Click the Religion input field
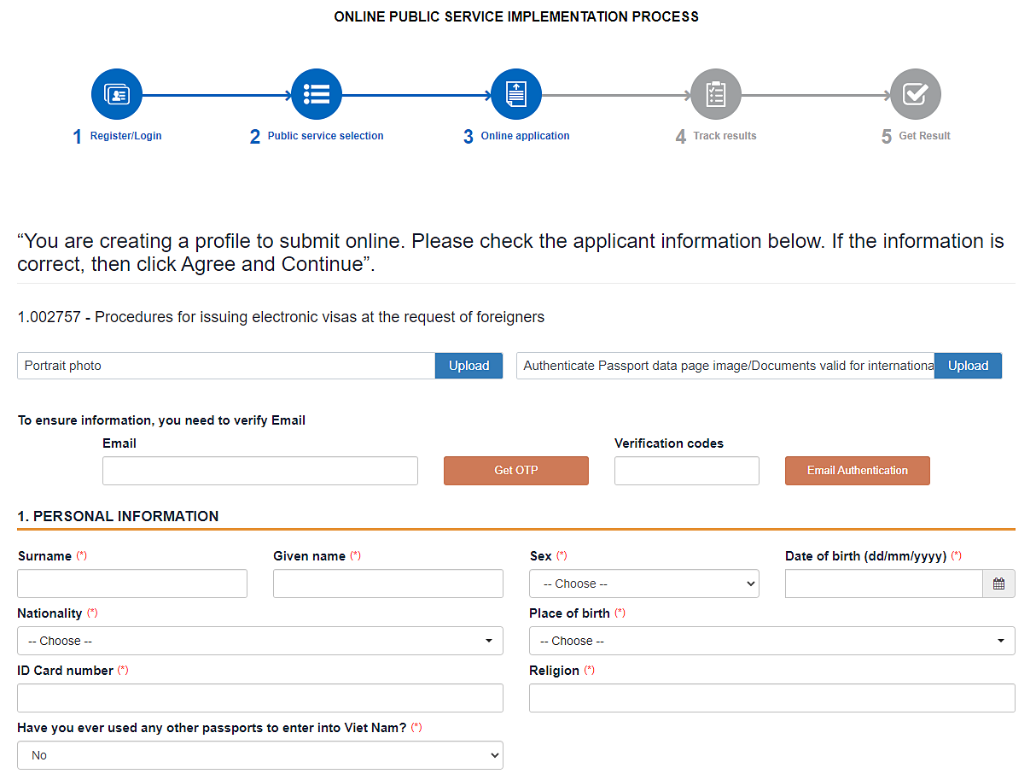Viewport: 1036px width, 777px height. [771, 698]
